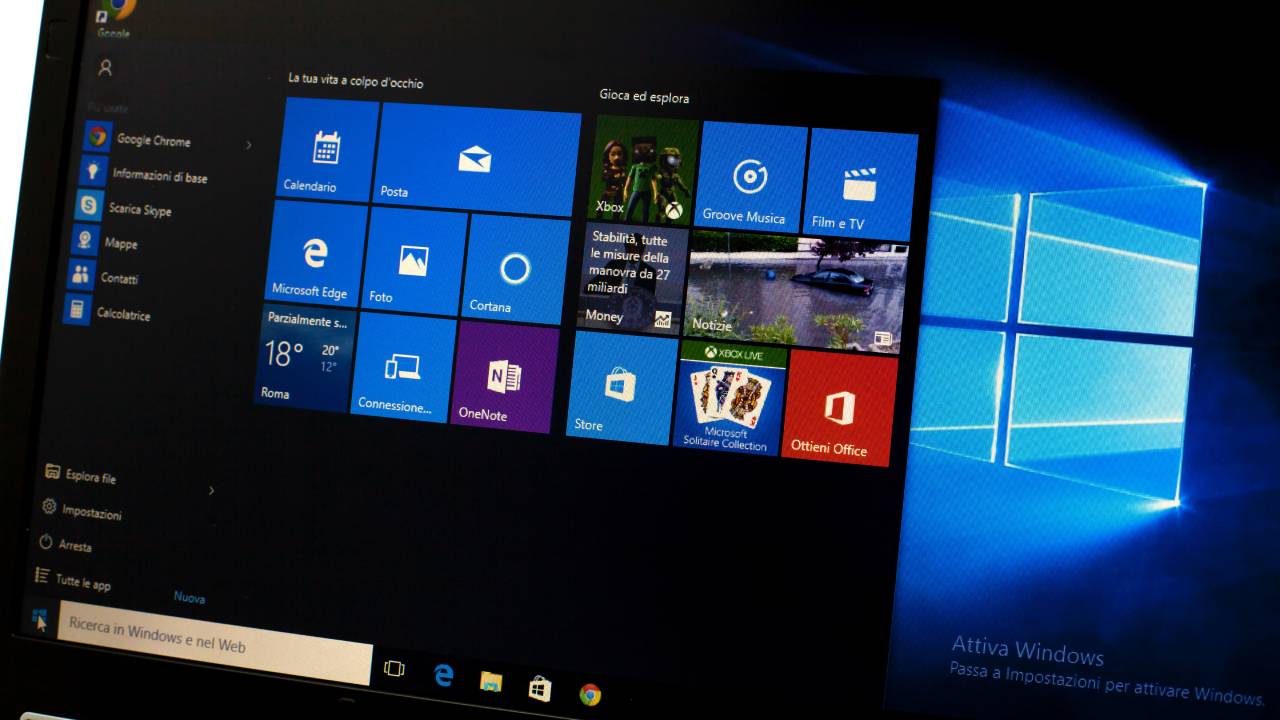This screenshot has height=720, width=1280.
Task: Launch Microsoft Solitaire Collection tile
Action: pos(729,398)
